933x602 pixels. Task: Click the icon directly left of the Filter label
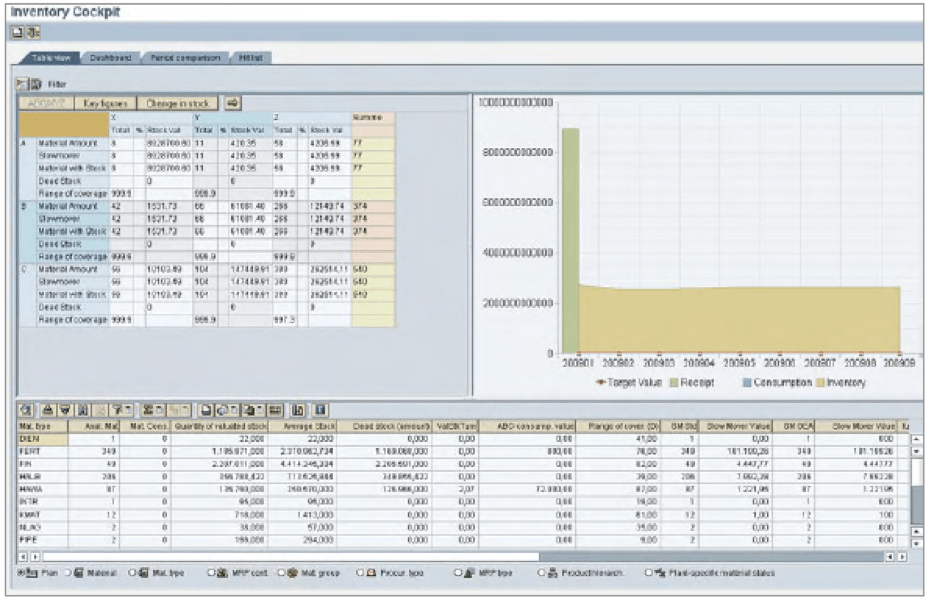click(36, 84)
